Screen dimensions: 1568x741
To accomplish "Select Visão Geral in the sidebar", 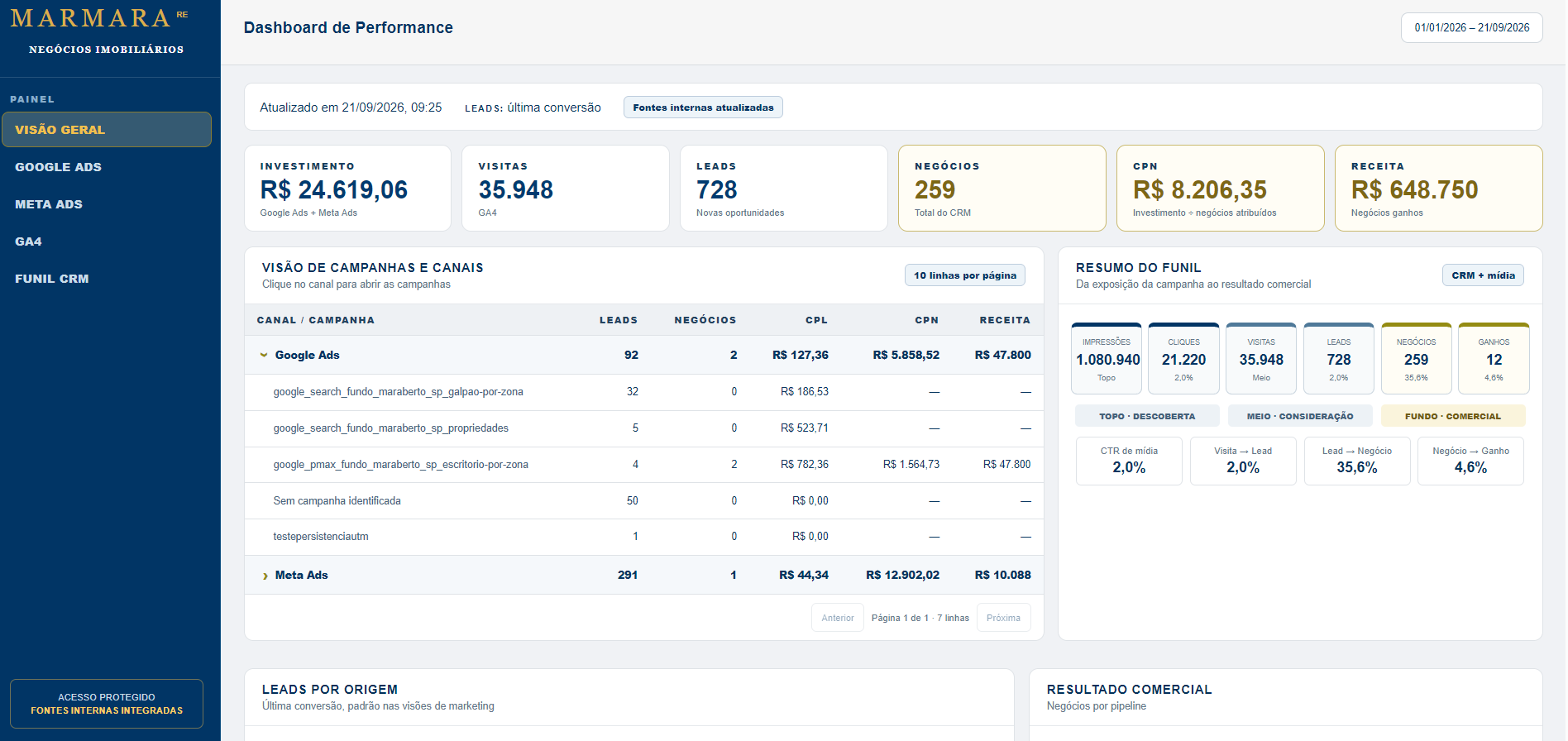I will (x=107, y=130).
